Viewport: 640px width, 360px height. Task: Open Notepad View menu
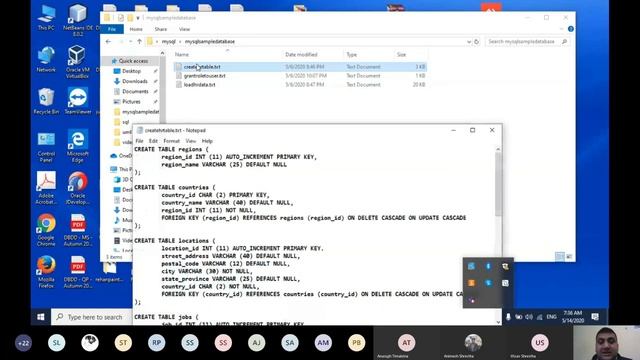point(191,141)
